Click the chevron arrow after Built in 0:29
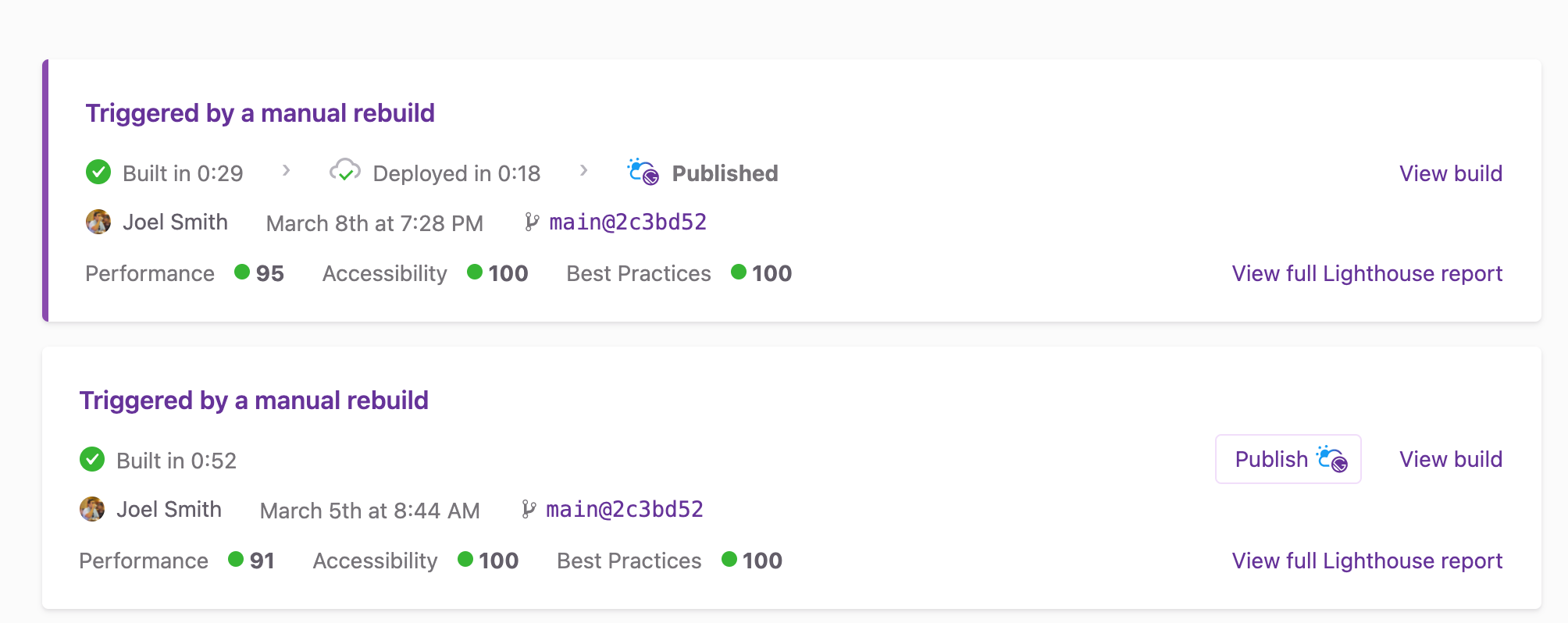 [287, 171]
